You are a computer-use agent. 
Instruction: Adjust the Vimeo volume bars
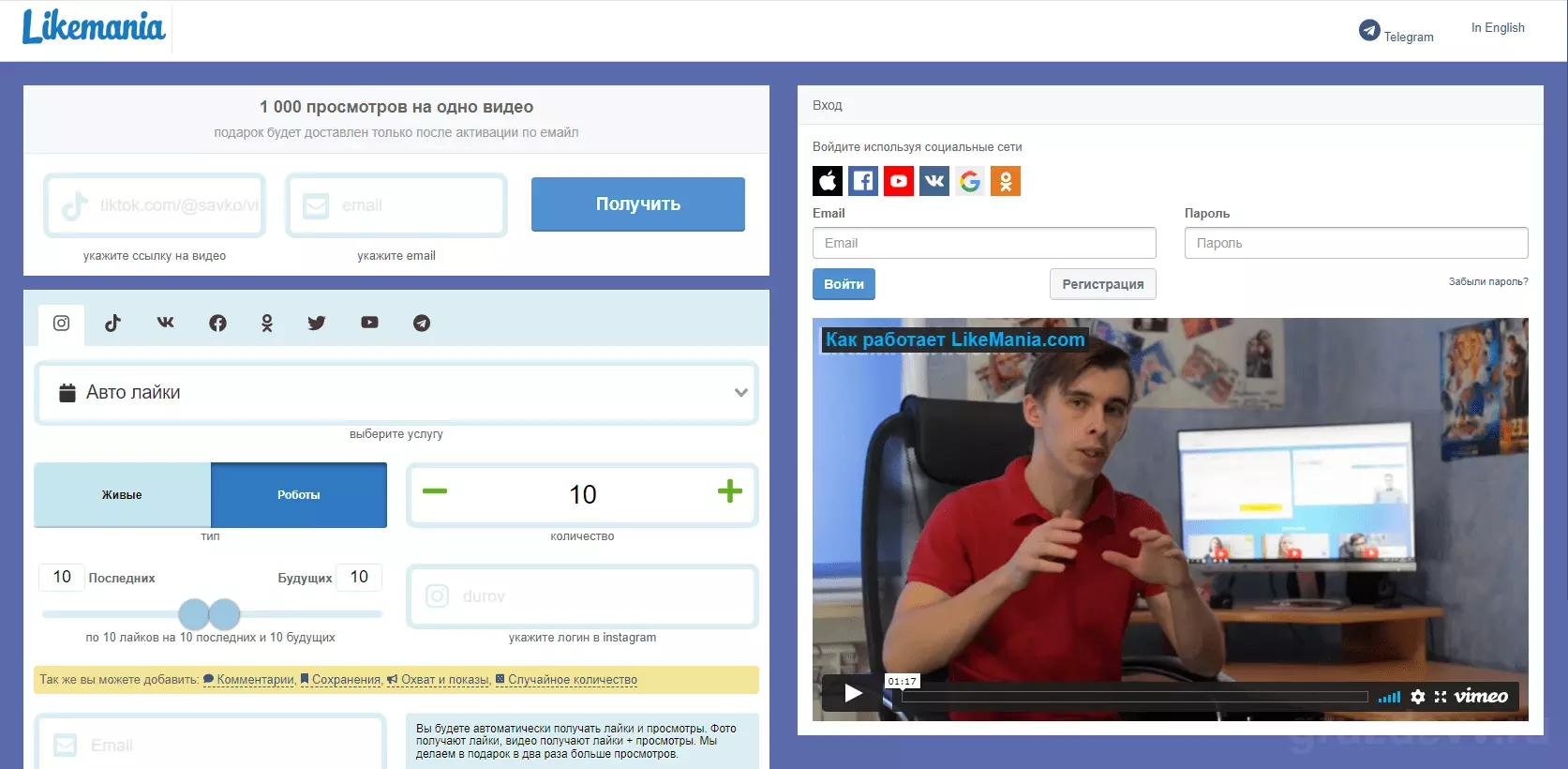[1390, 697]
